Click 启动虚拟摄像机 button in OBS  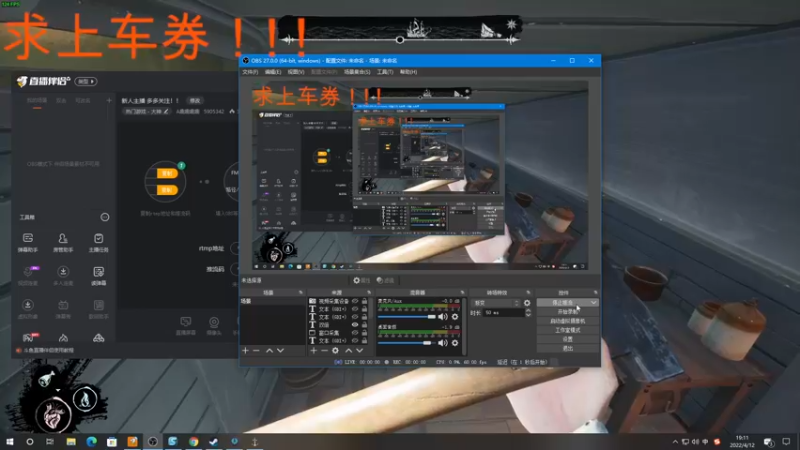(567, 321)
